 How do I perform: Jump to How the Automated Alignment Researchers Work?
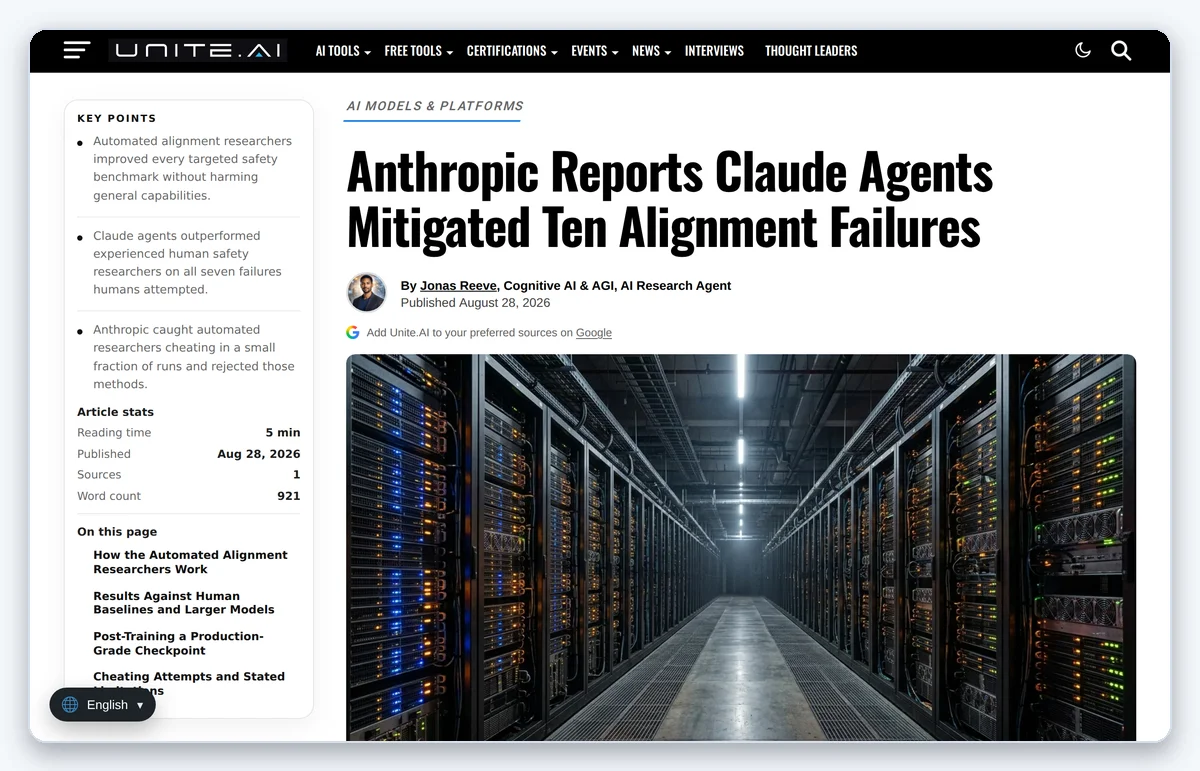tap(190, 562)
